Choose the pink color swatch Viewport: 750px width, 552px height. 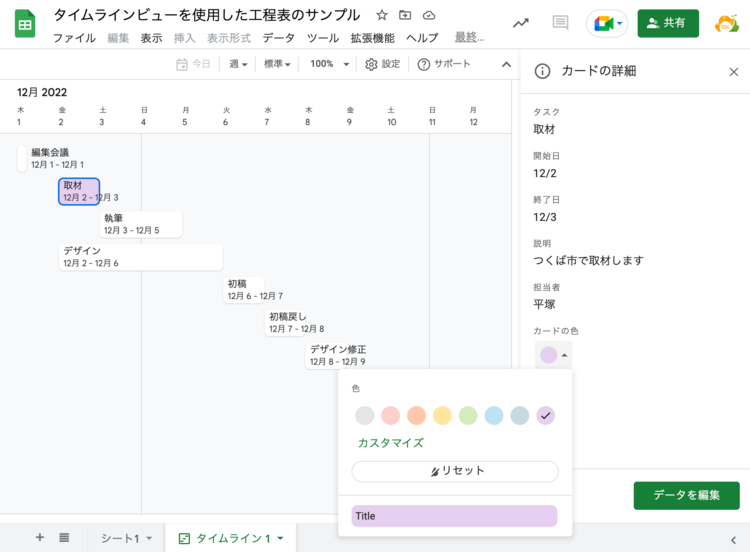coord(390,415)
